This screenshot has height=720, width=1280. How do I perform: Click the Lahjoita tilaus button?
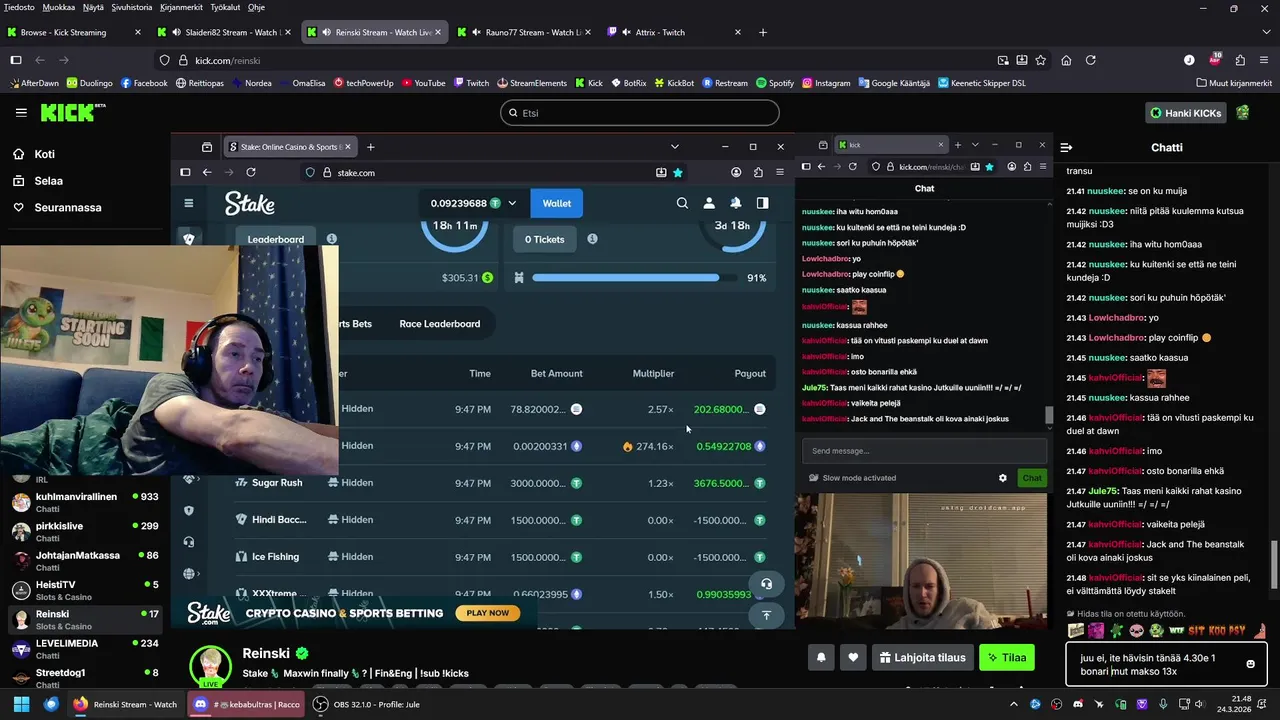(x=922, y=657)
